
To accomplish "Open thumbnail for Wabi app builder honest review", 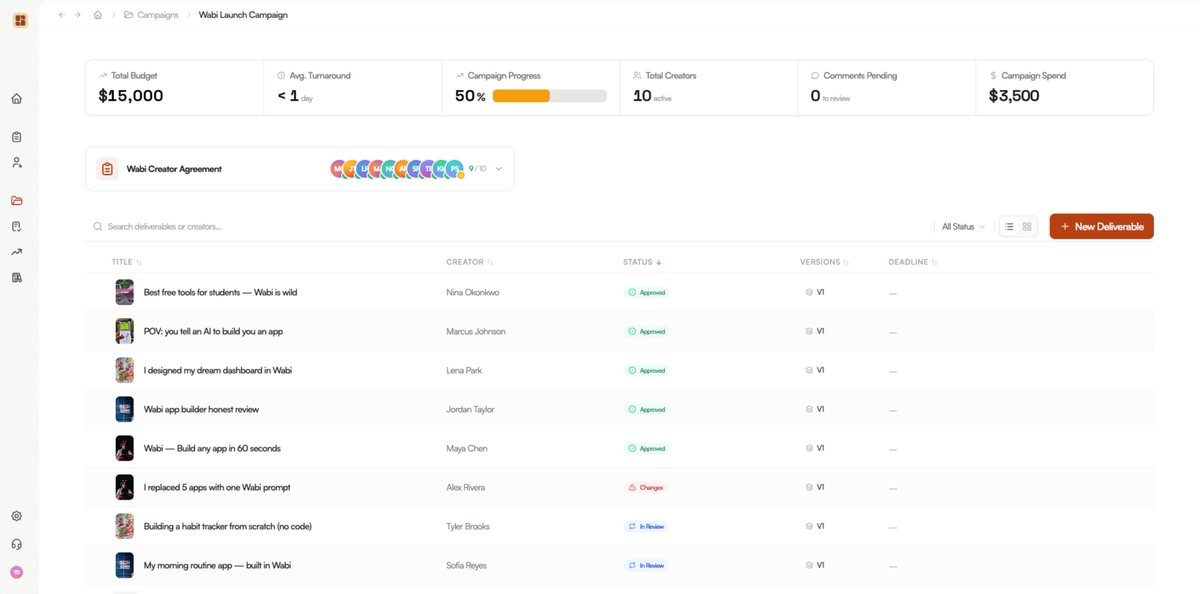I will pyautogui.click(x=124, y=409).
